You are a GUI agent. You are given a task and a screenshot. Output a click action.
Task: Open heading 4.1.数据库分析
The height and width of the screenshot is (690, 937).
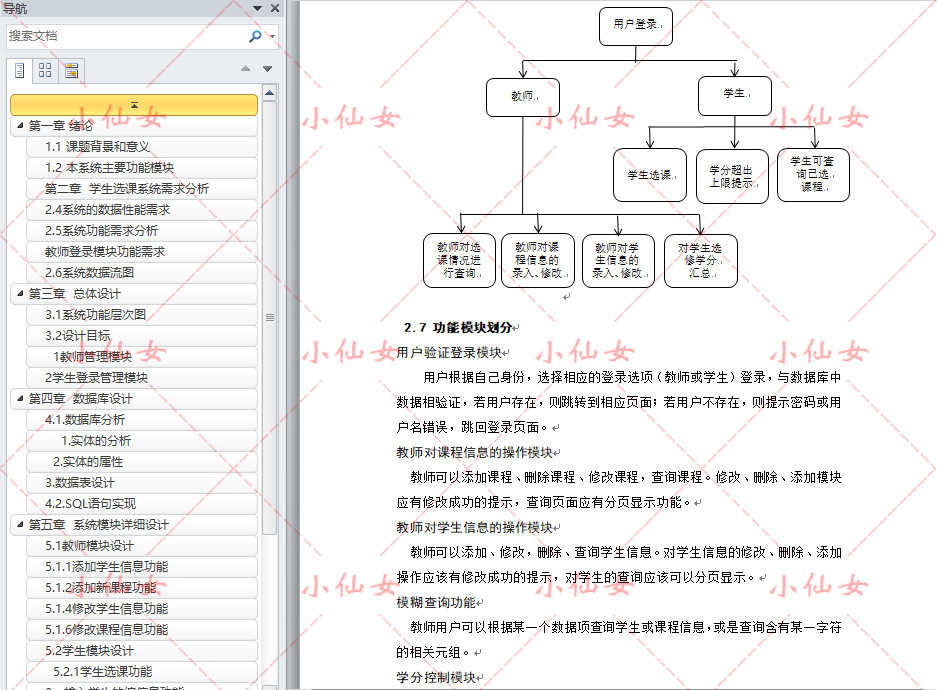click(142, 419)
